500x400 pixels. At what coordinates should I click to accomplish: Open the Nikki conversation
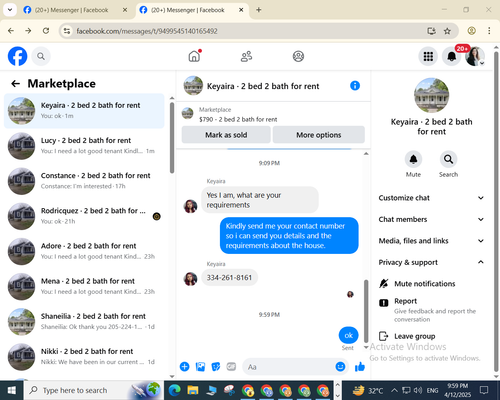(84, 357)
